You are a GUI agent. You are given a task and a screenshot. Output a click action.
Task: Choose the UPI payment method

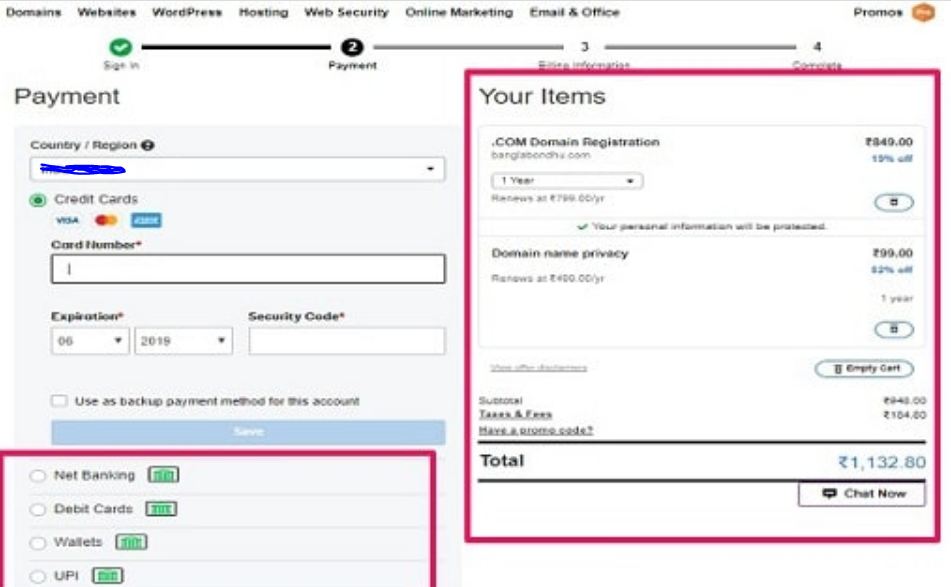38,576
